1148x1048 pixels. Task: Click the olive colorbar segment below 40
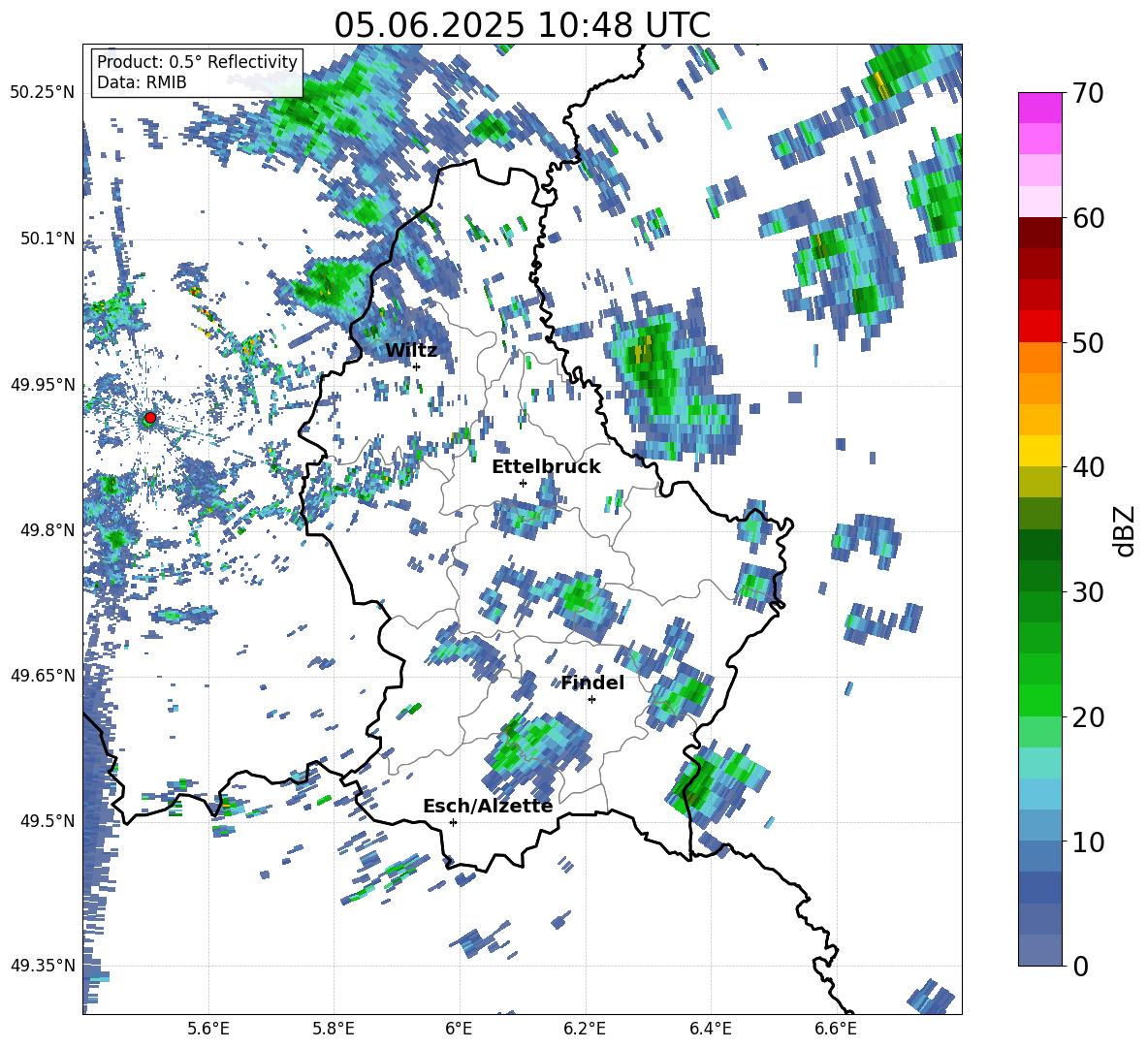(x=1039, y=482)
